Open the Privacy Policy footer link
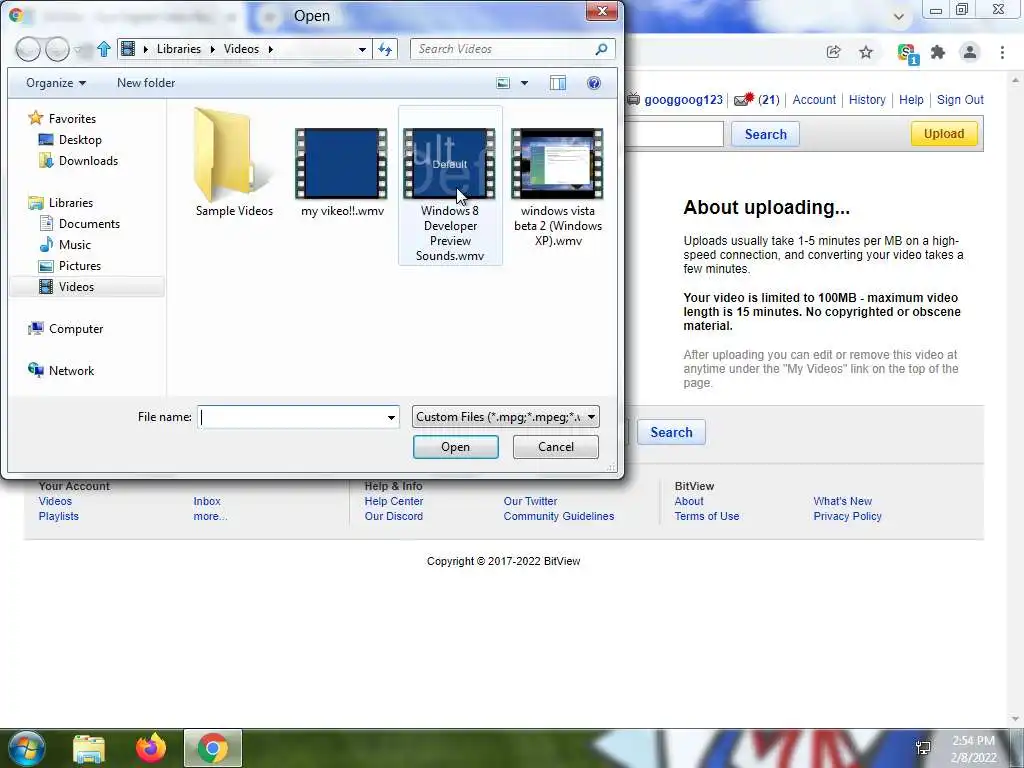This screenshot has width=1024, height=768. coord(847,516)
